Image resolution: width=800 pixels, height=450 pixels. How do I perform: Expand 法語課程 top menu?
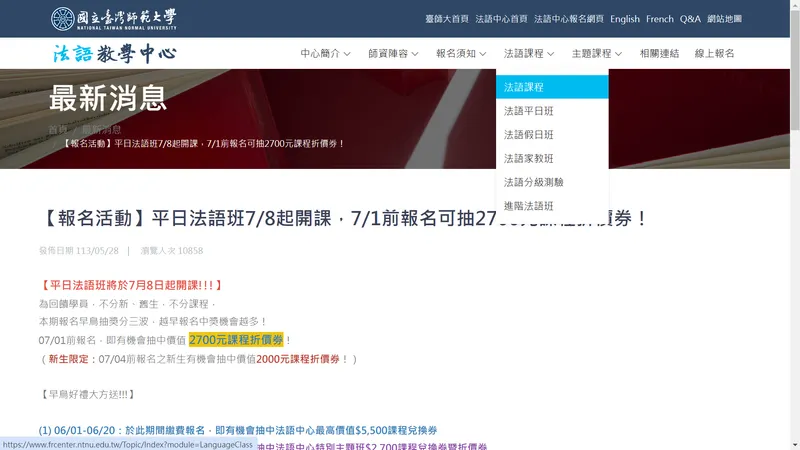click(529, 53)
